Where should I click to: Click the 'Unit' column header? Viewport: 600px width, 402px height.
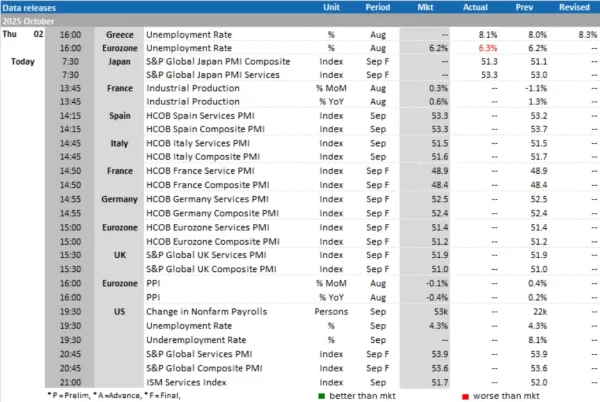331,7
